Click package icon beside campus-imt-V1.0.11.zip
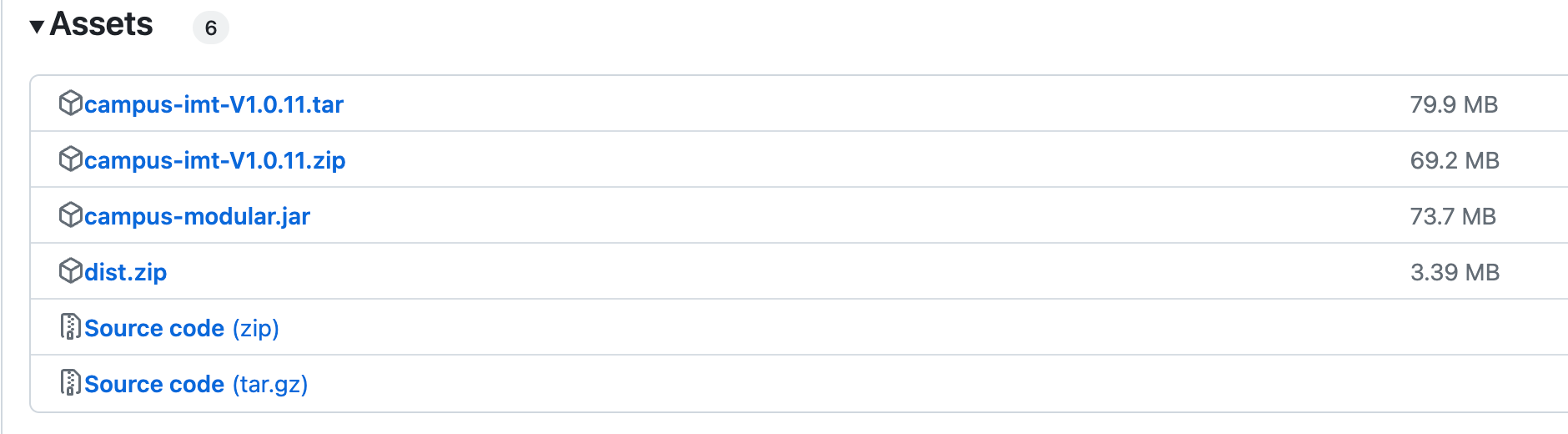 (x=71, y=159)
